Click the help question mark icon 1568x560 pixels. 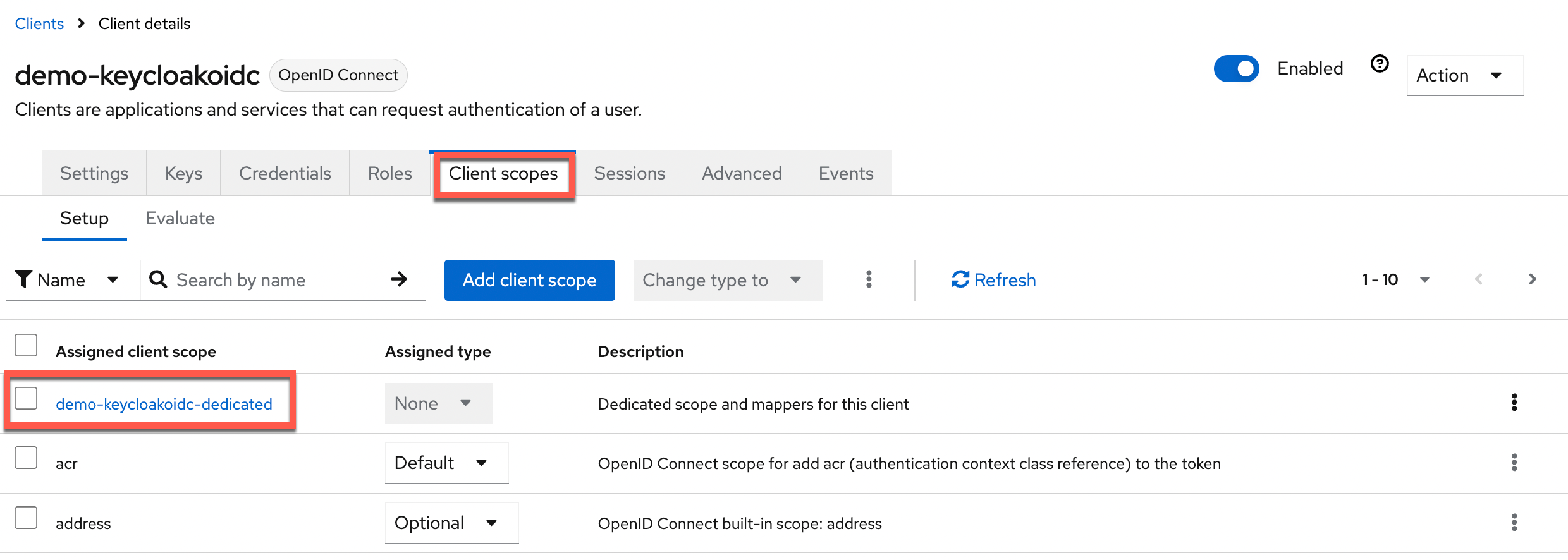(1379, 64)
